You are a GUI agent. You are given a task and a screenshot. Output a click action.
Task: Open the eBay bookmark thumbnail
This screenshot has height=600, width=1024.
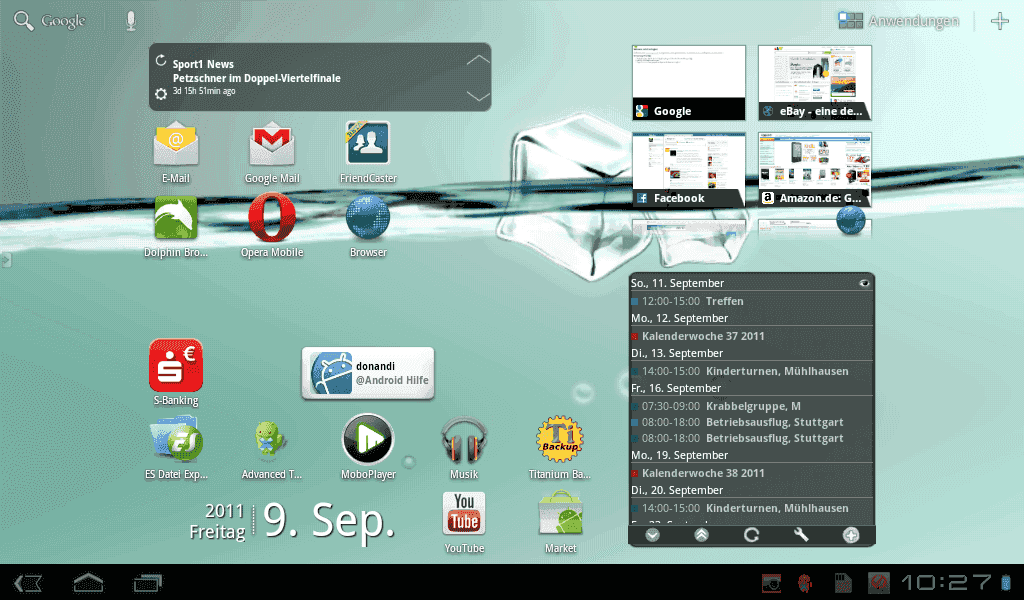click(x=815, y=82)
